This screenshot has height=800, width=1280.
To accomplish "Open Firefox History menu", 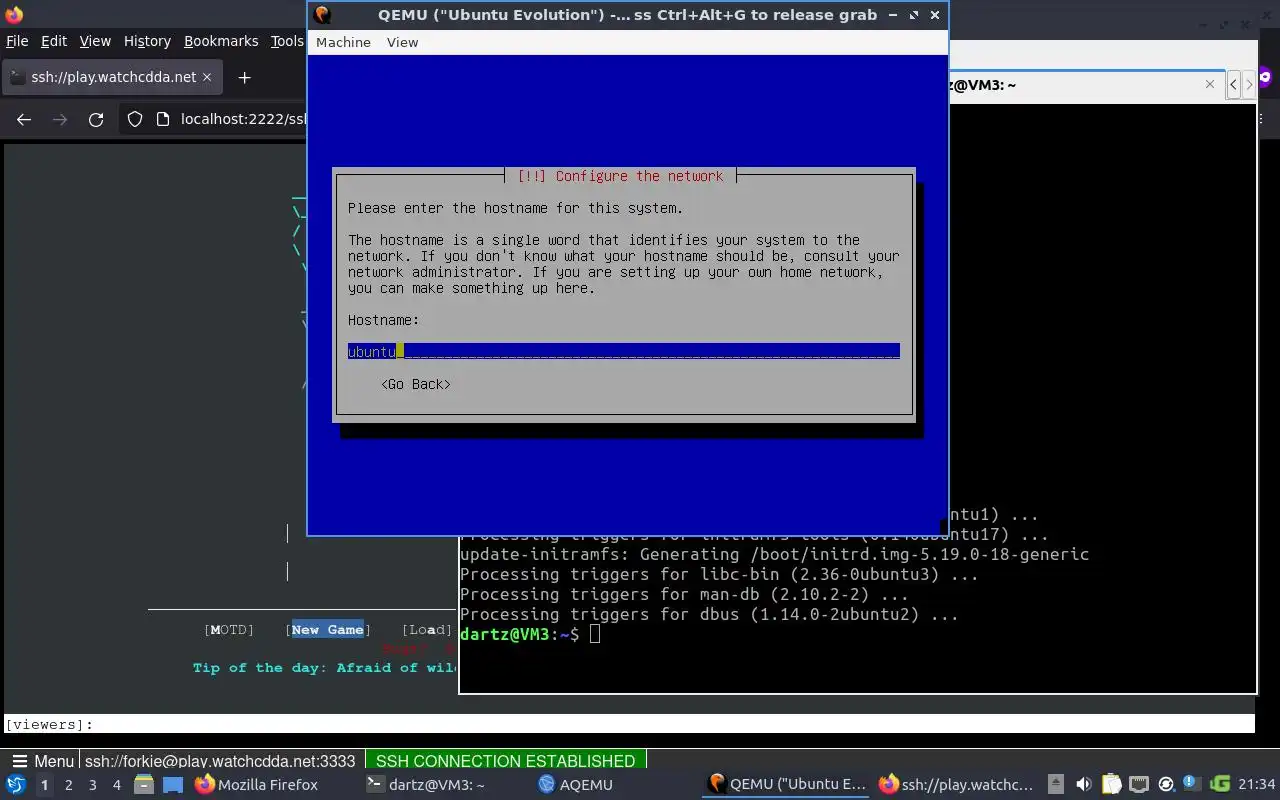I will 147,41.
